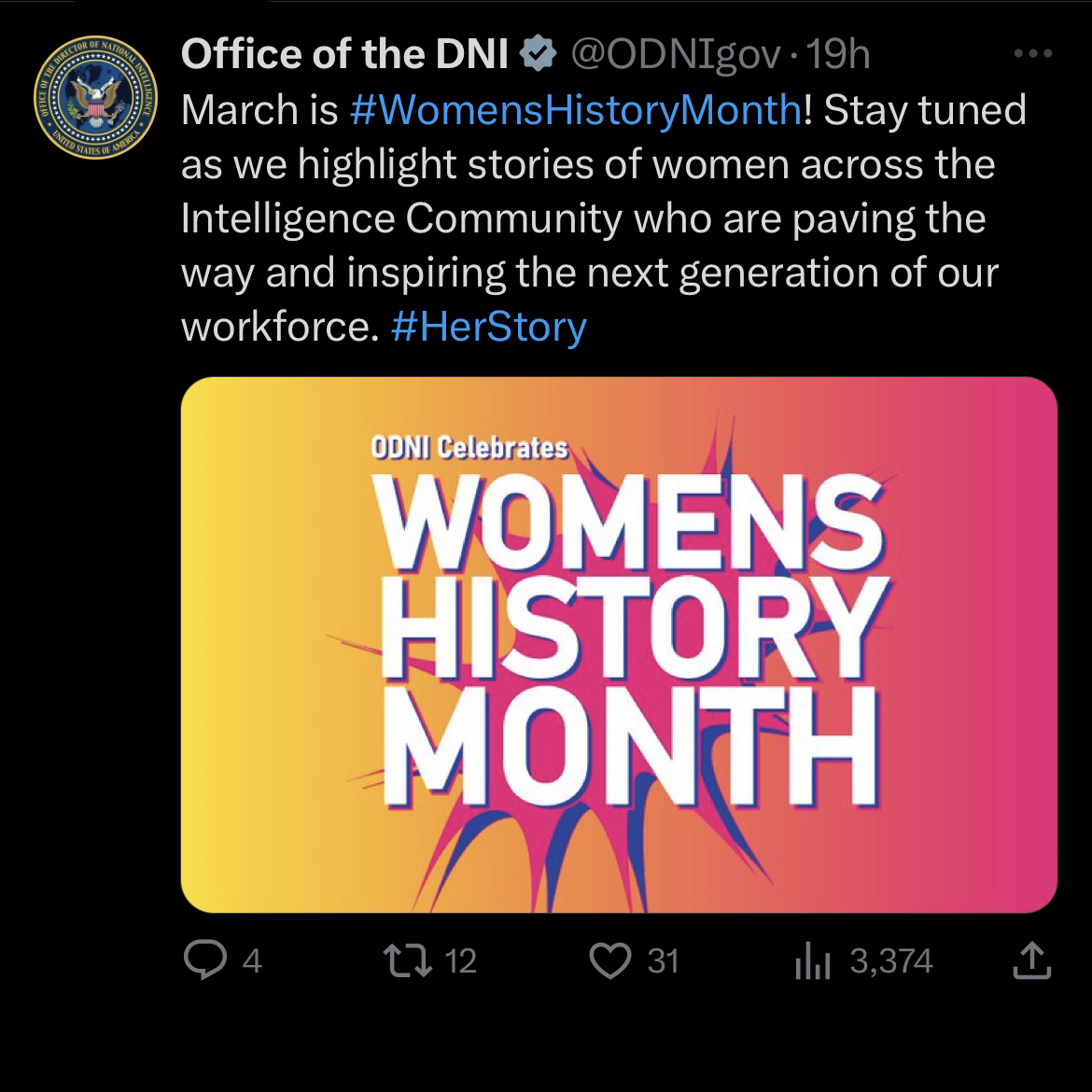Follow the #HerStory hashtag link

489,327
